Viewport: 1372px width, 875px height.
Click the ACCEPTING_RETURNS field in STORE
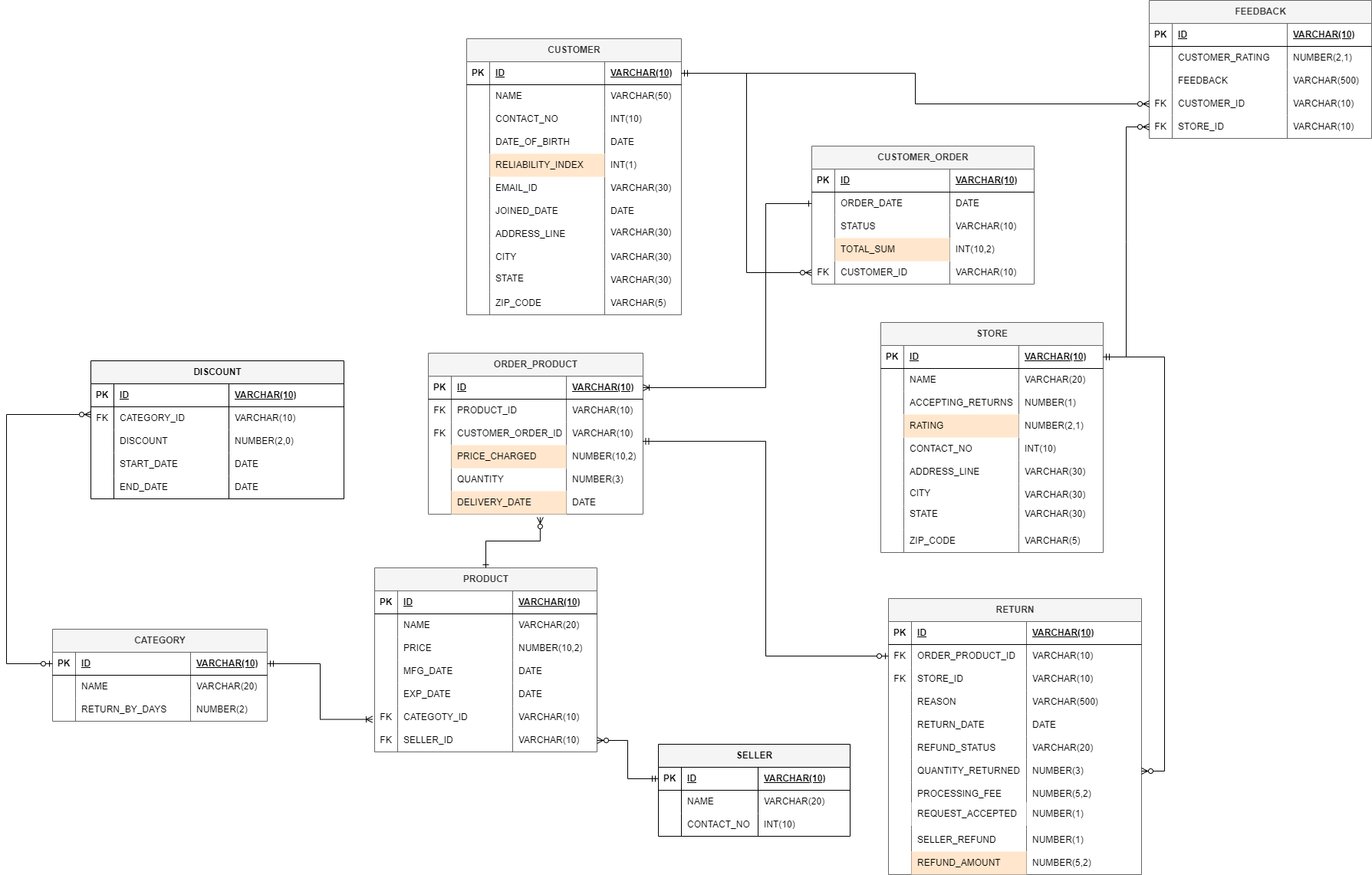961,403
